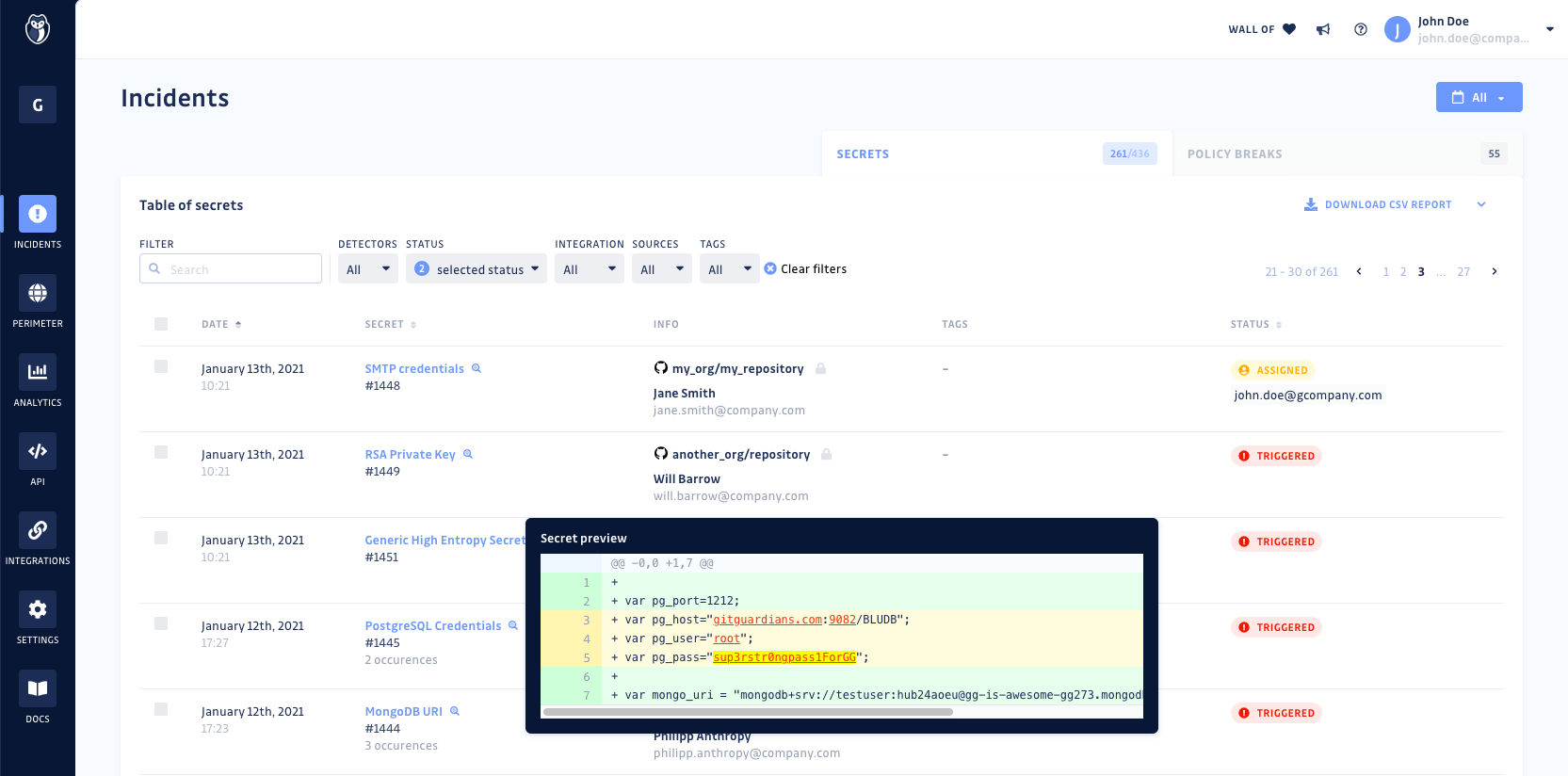Open the Detectors filter dropdown
1568x776 pixels.
click(x=368, y=268)
